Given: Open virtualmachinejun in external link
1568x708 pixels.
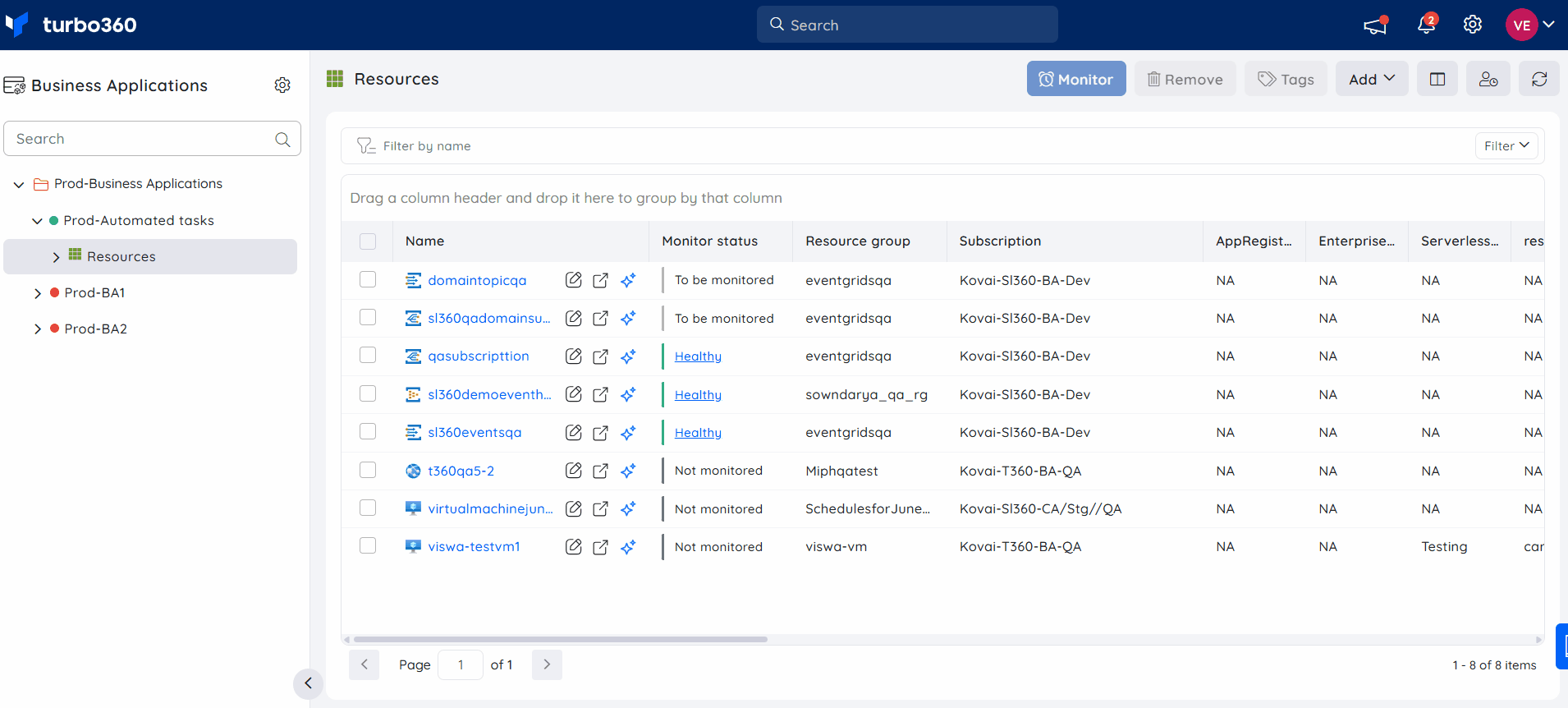Looking at the screenshot, I should coord(601,508).
